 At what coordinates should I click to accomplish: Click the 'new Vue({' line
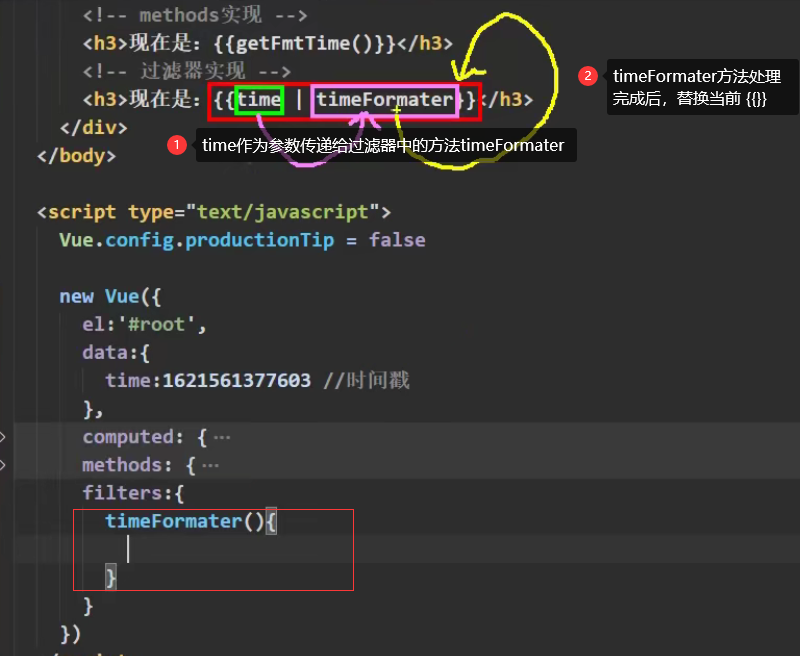click(x=110, y=296)
